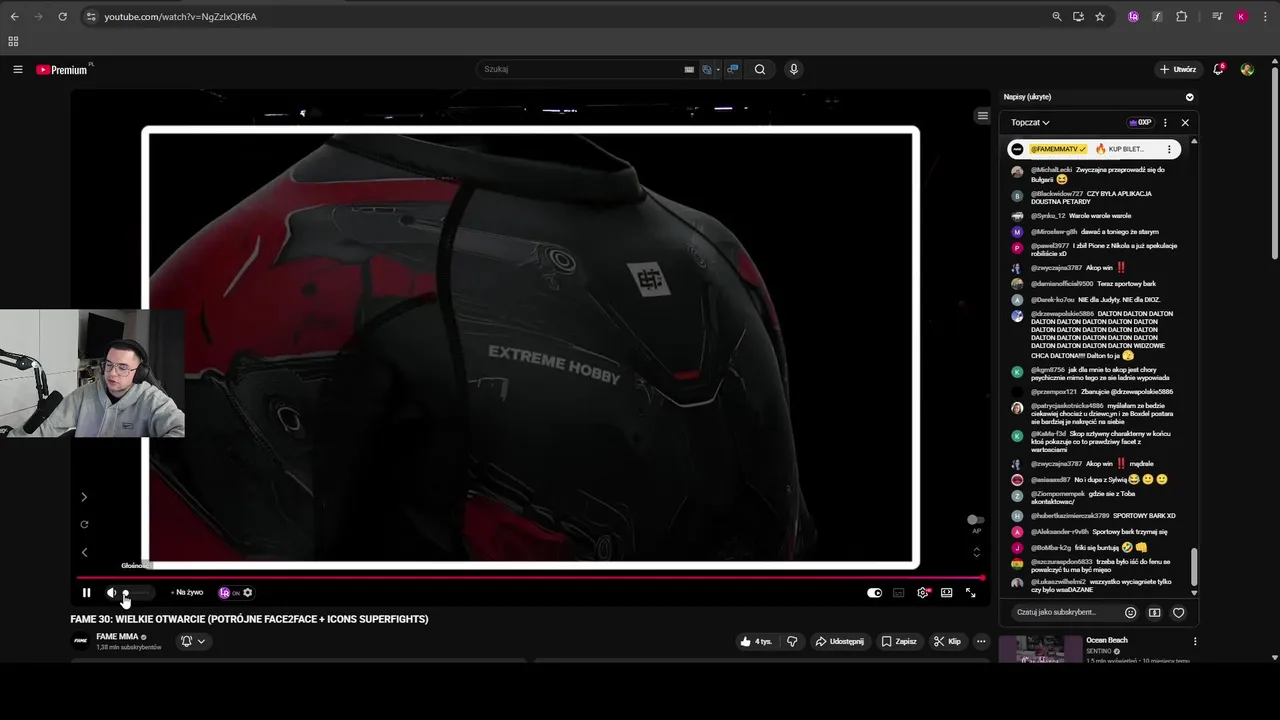This screenshot has width=1280, height=720.
Task: Click the 0XP crown badge in chat
Action: pos(1140,122)
